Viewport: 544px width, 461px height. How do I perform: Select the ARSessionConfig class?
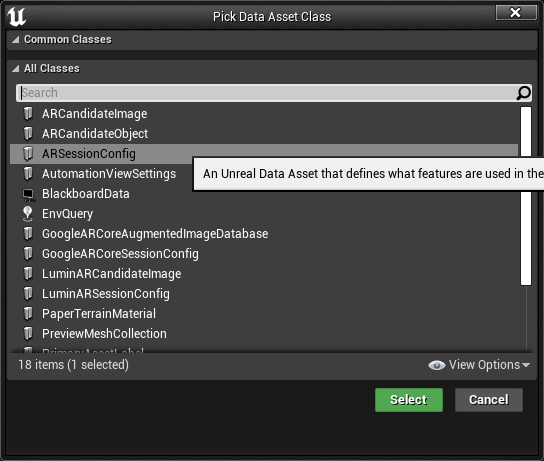[264, 154]
